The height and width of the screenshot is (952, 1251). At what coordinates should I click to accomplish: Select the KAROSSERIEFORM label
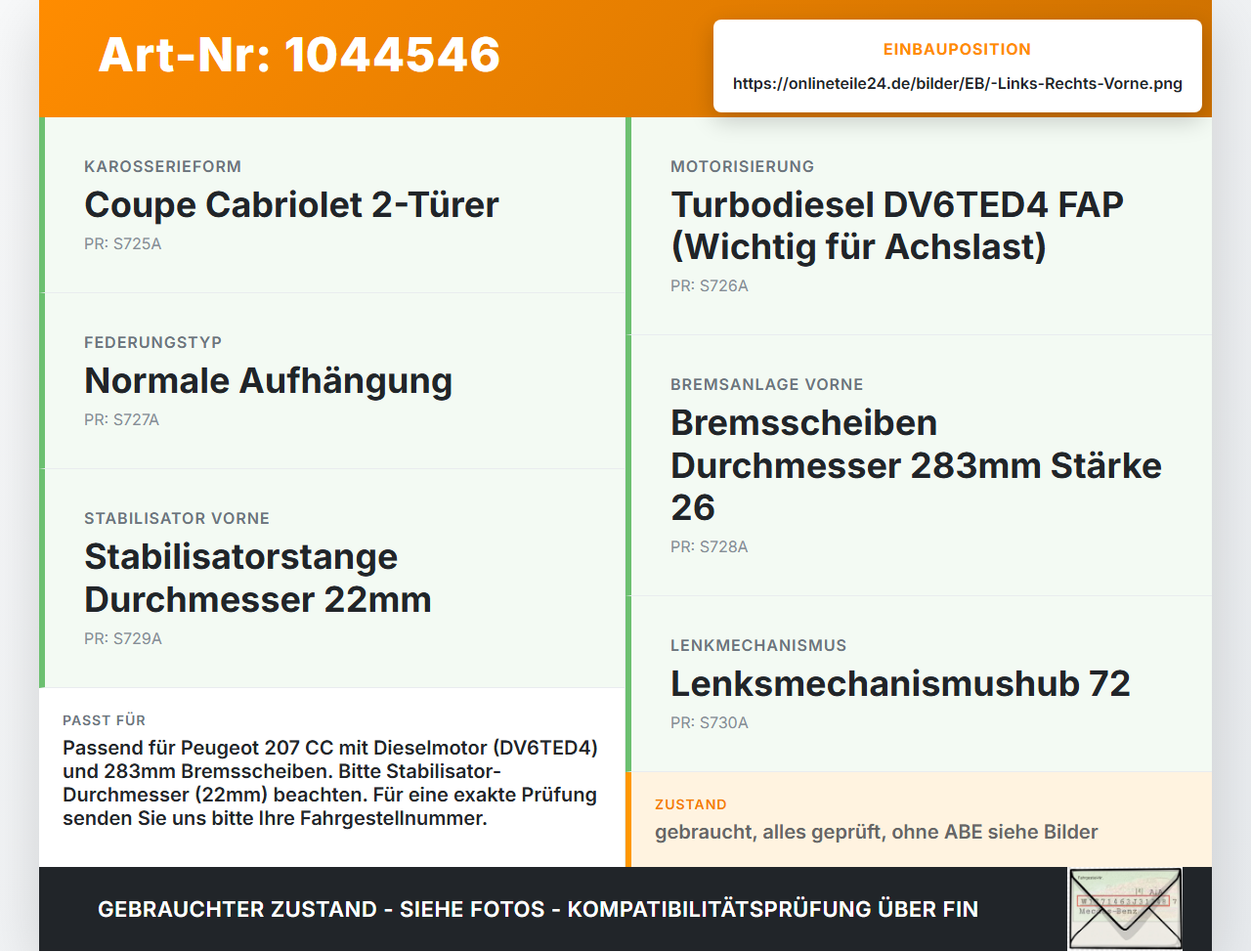162,166
